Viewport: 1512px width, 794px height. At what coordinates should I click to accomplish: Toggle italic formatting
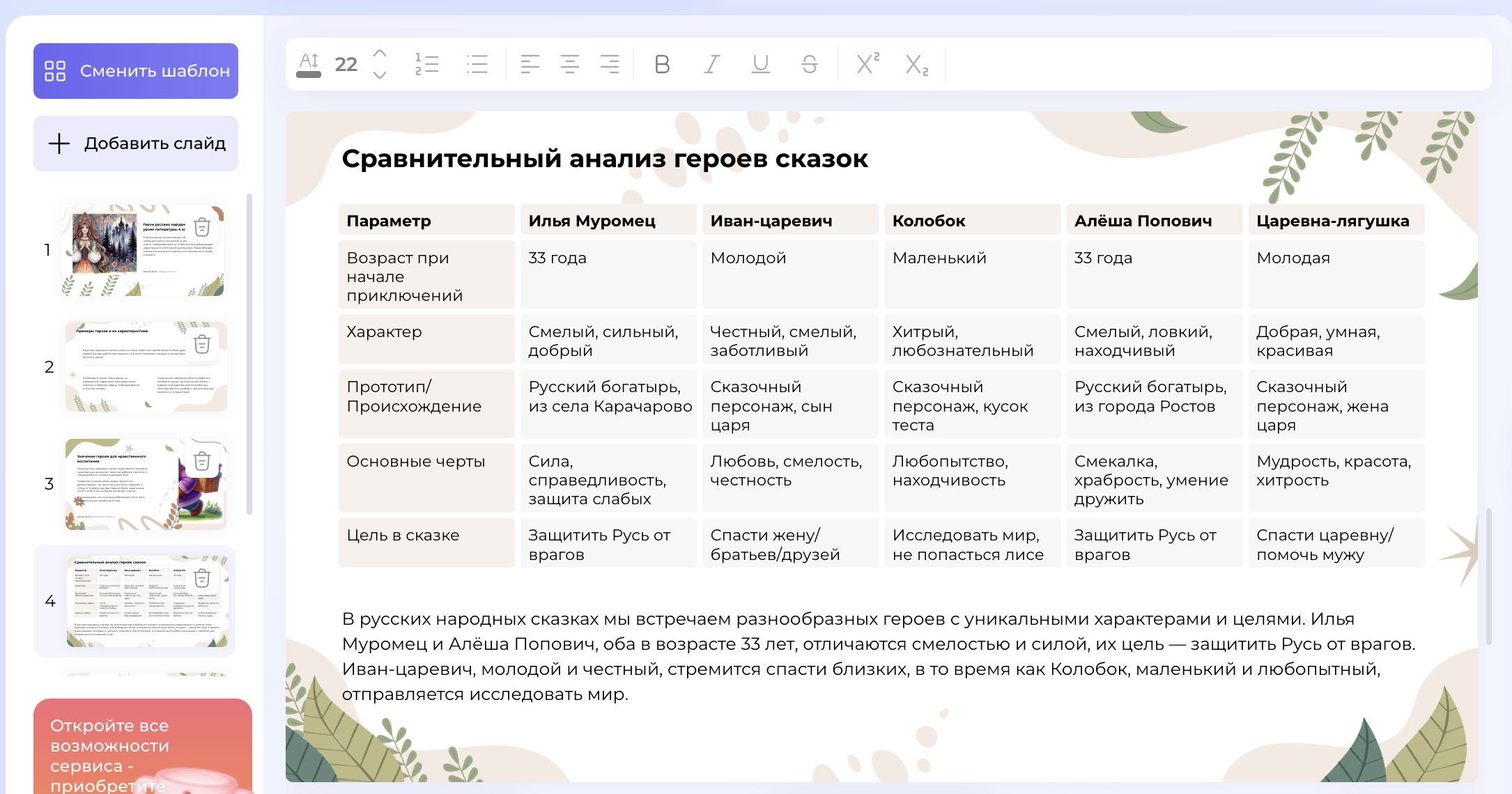pos(711,64)
